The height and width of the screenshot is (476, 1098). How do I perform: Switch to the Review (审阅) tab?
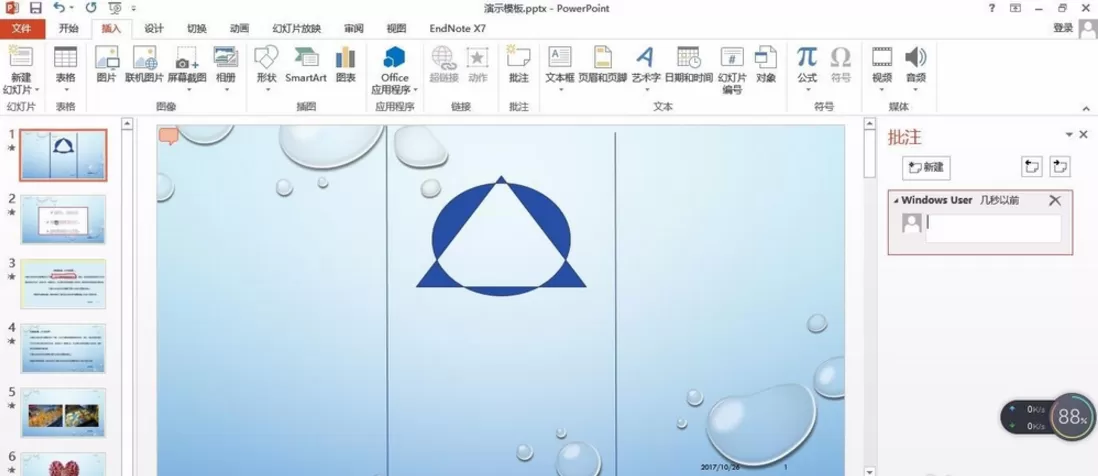pos(354,29)
